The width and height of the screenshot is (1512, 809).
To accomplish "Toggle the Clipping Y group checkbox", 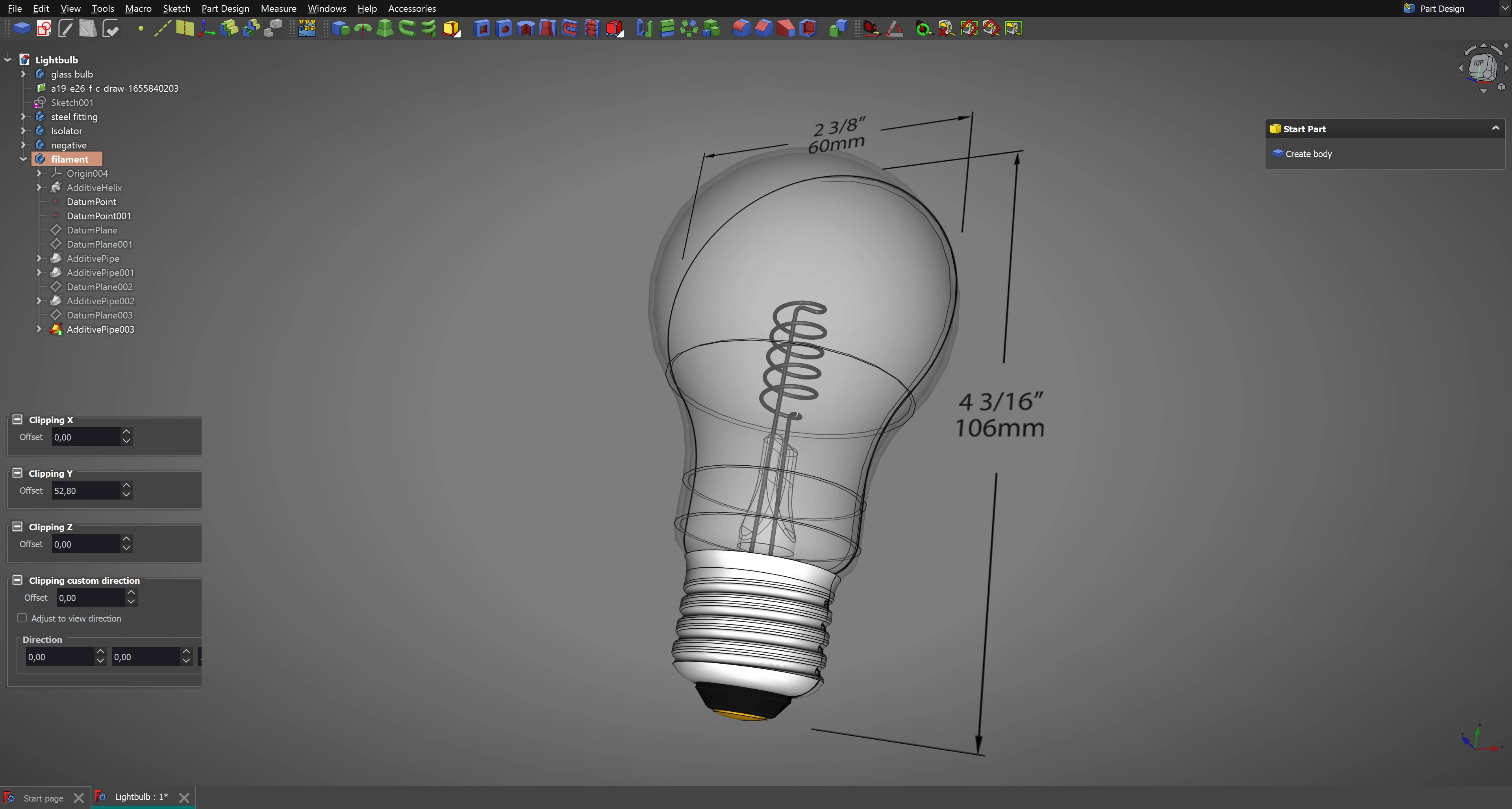I will [18, 473].
